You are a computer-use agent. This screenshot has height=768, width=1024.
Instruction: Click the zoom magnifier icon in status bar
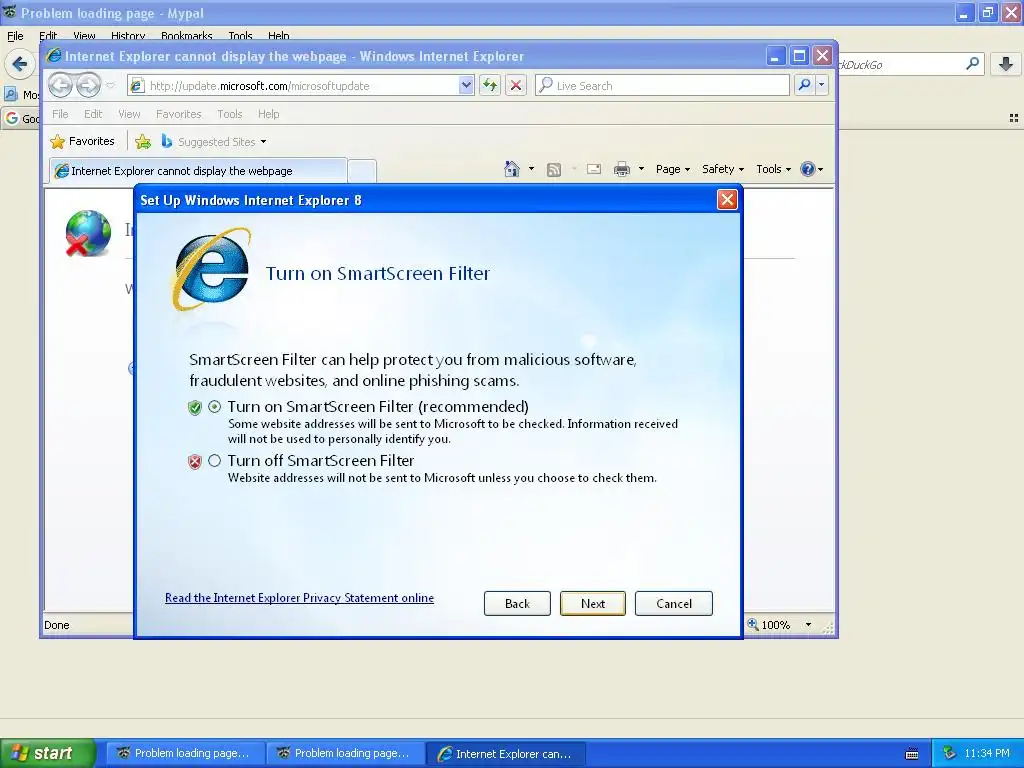point(753,624)
